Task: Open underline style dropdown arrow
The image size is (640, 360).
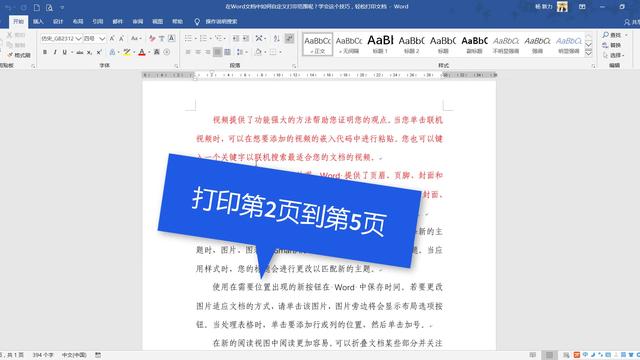Action: click(x=72, y=52)
